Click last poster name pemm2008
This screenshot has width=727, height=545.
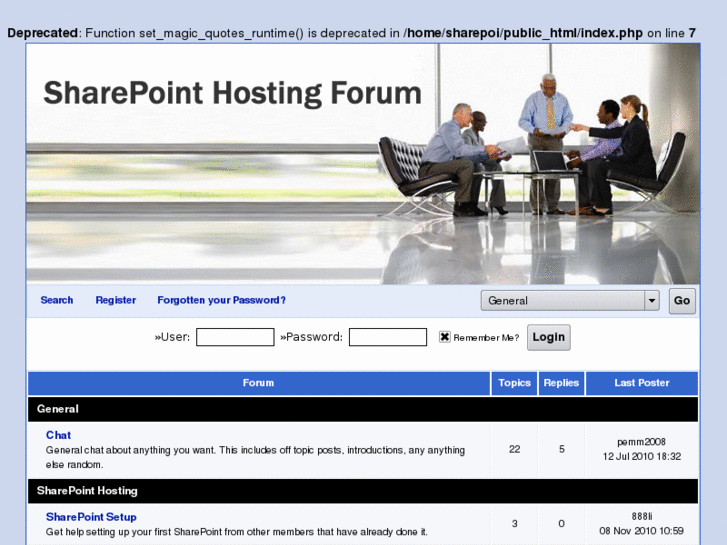point(642,442)
